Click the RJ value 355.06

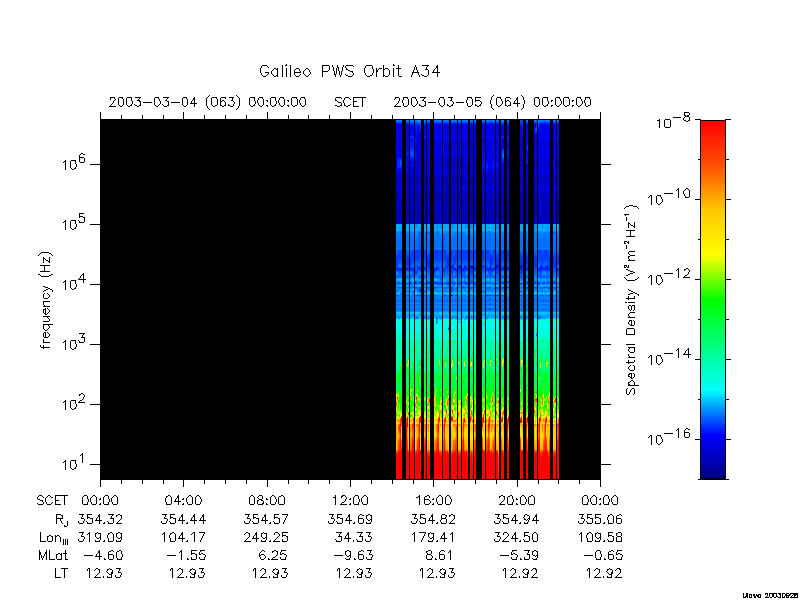point(600,519)
